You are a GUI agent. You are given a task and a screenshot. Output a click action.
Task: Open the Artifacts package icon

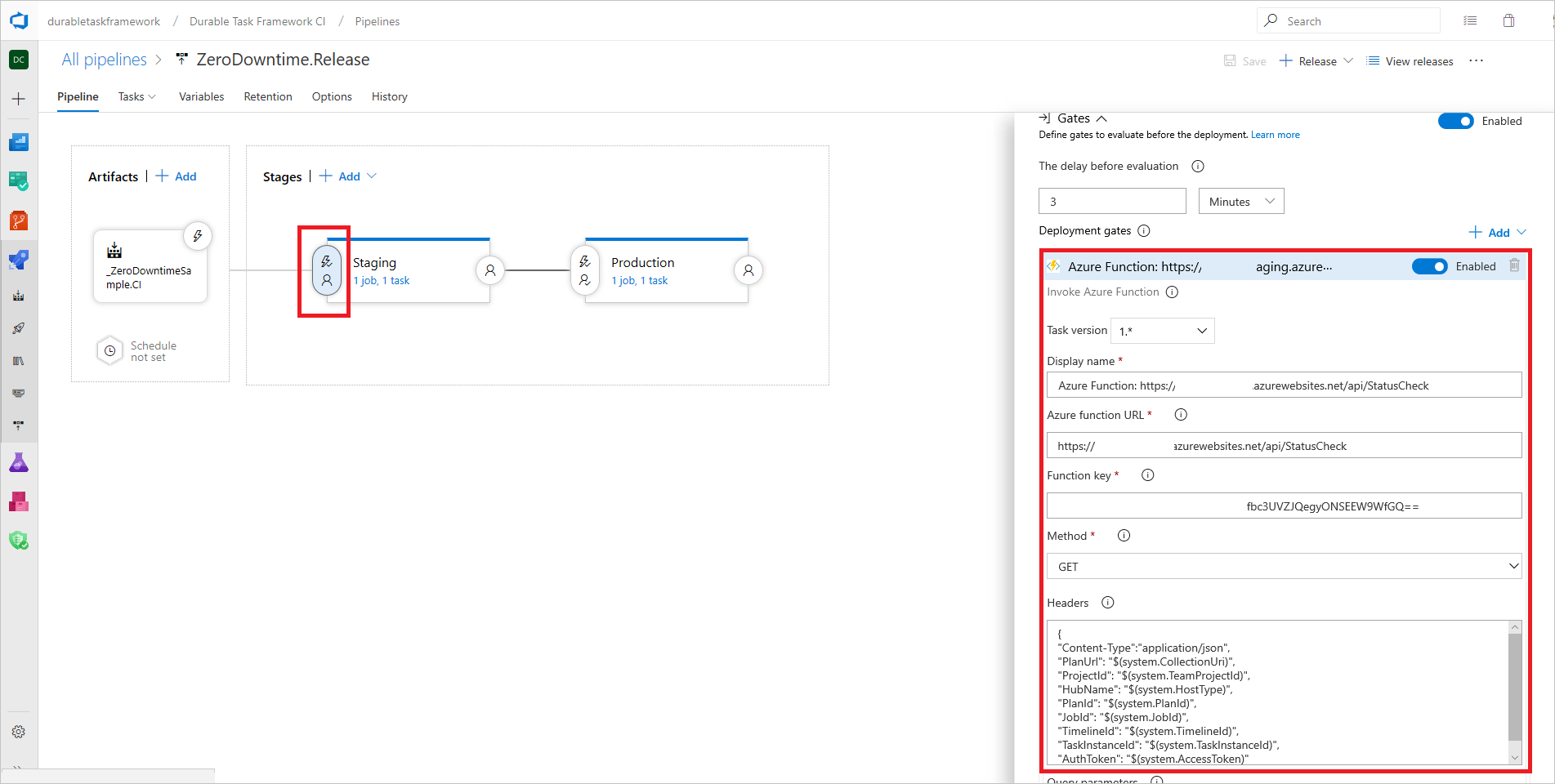tap(19, 501)
